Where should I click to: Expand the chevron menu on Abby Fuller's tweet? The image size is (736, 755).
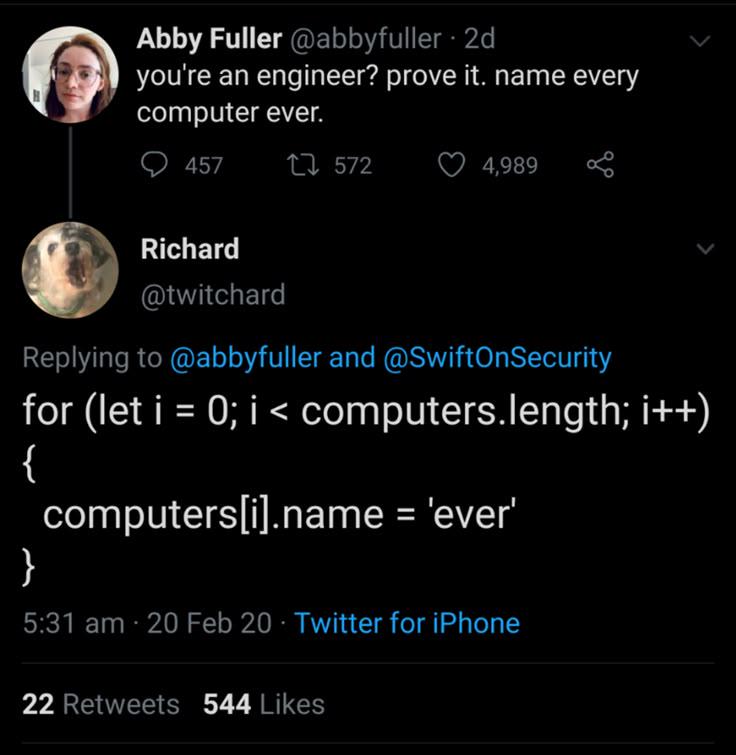click(x=701, y=42)
